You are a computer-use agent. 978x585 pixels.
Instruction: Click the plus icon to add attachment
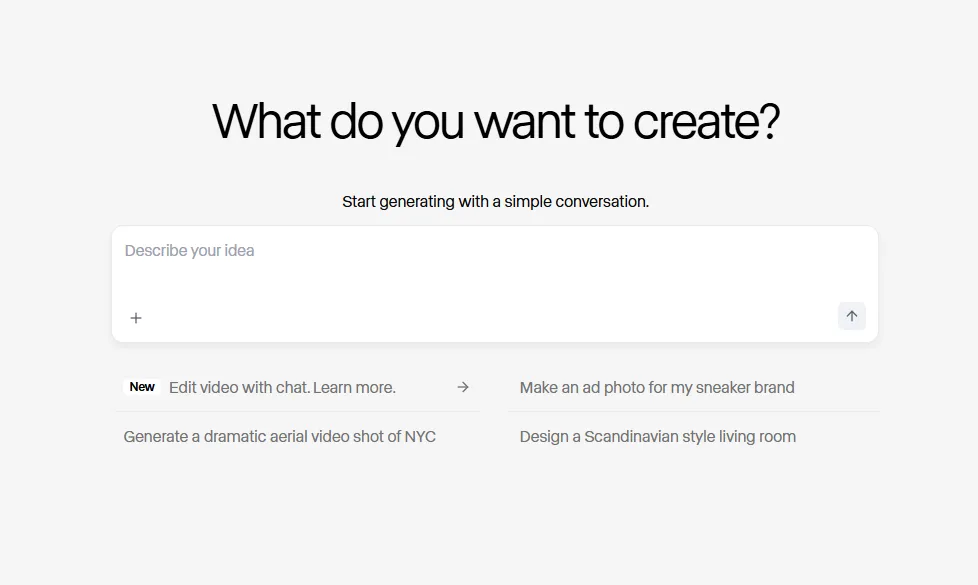(x=136, y=318)
